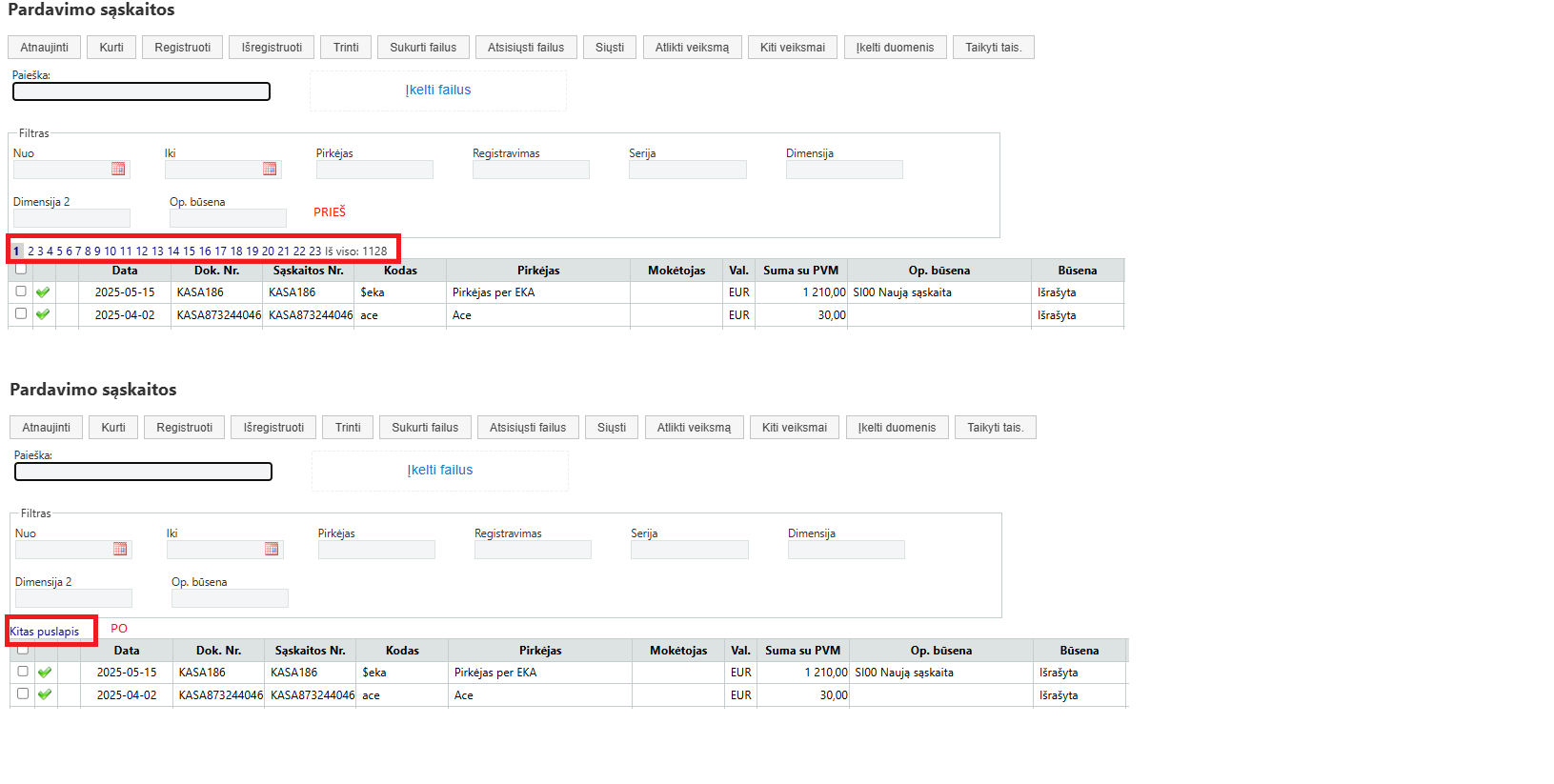This screenshot has height=784, width=1554.
Task: Click Sukurti failus in the PRIEŠ panel
Action: click(423, 48)
